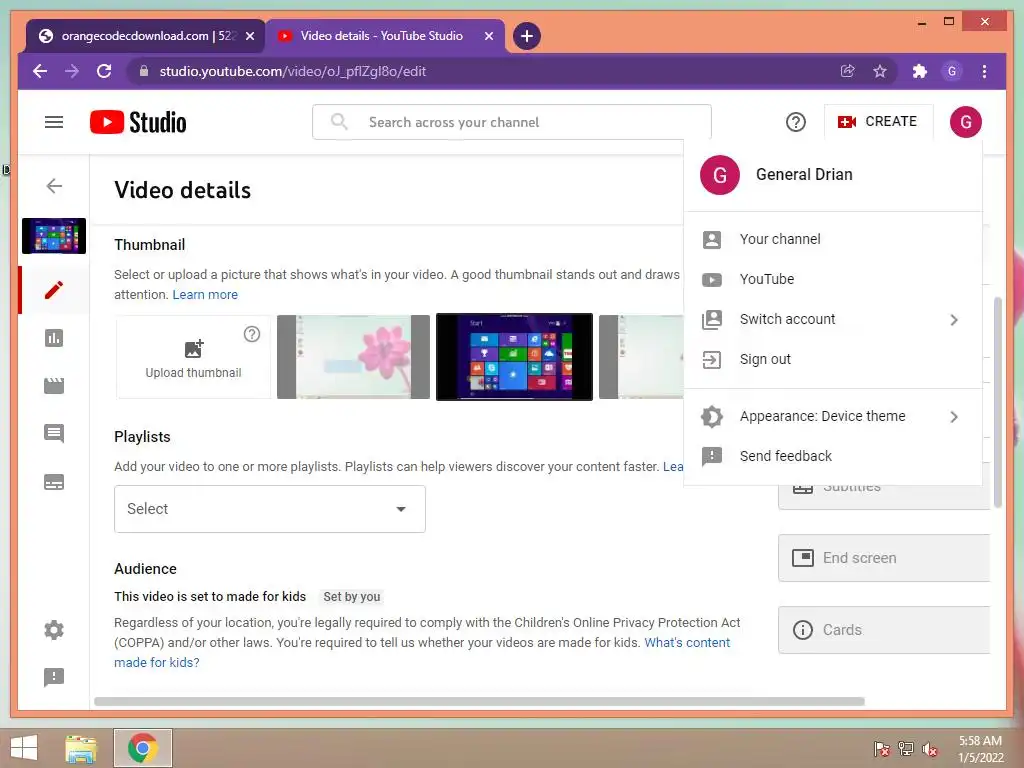The height and width of the screenshot is (768, 1024).
Task: Open the video thumbnail in sidebar
Action: 54,236
